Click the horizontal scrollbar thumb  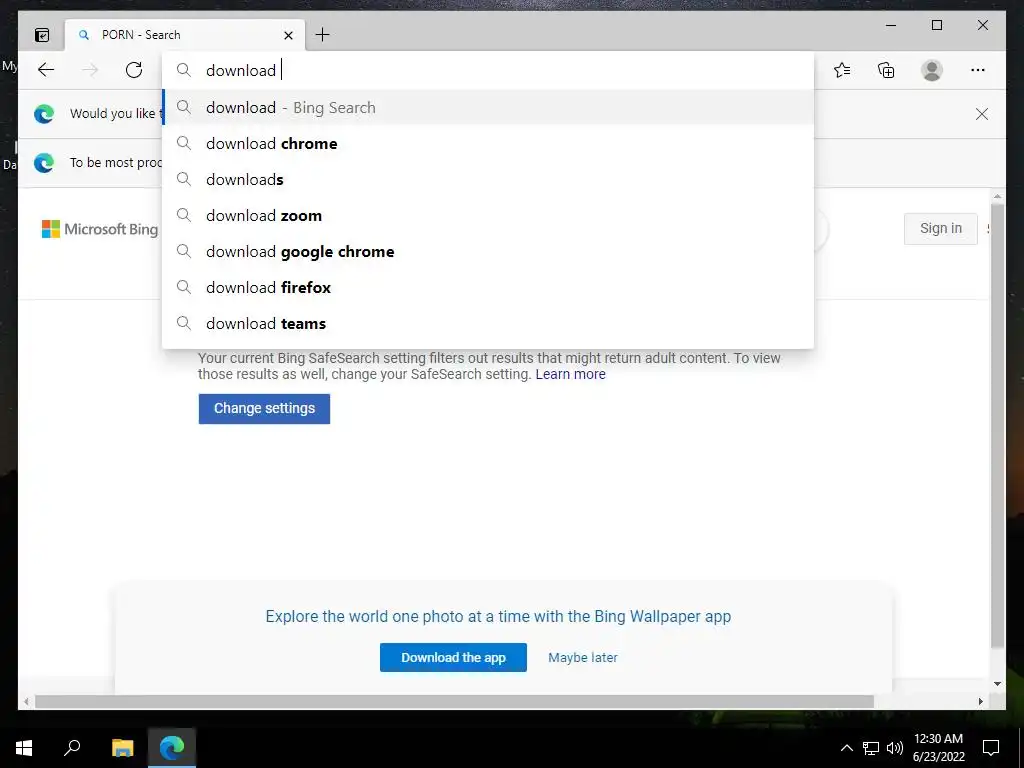[x=454, y=702]
